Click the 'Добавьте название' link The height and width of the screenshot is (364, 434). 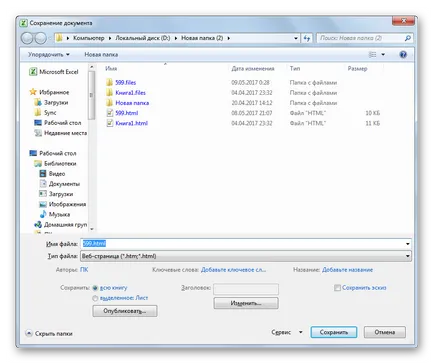pos(347,270)
